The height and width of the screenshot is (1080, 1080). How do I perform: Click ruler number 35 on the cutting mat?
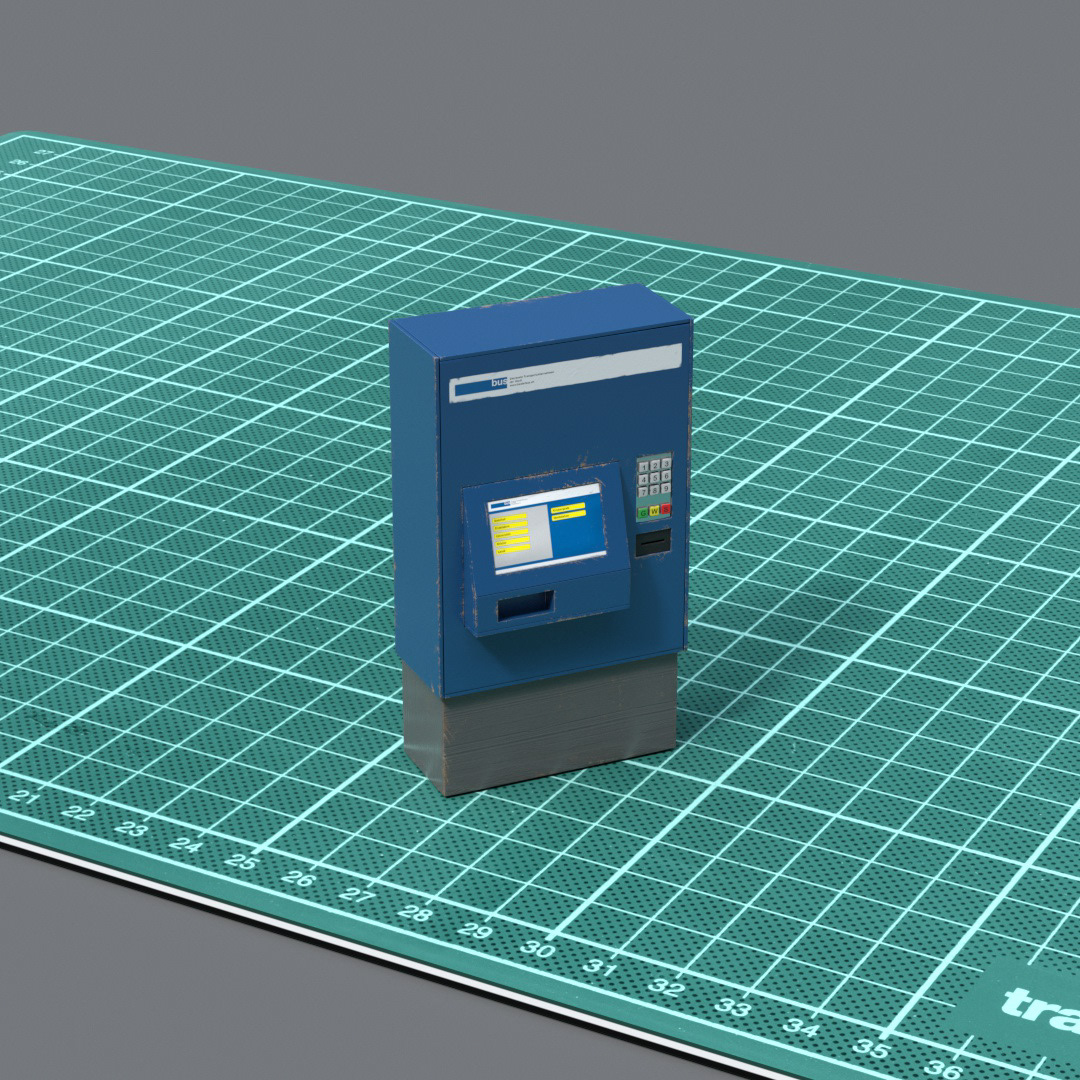coord(871,1048)
